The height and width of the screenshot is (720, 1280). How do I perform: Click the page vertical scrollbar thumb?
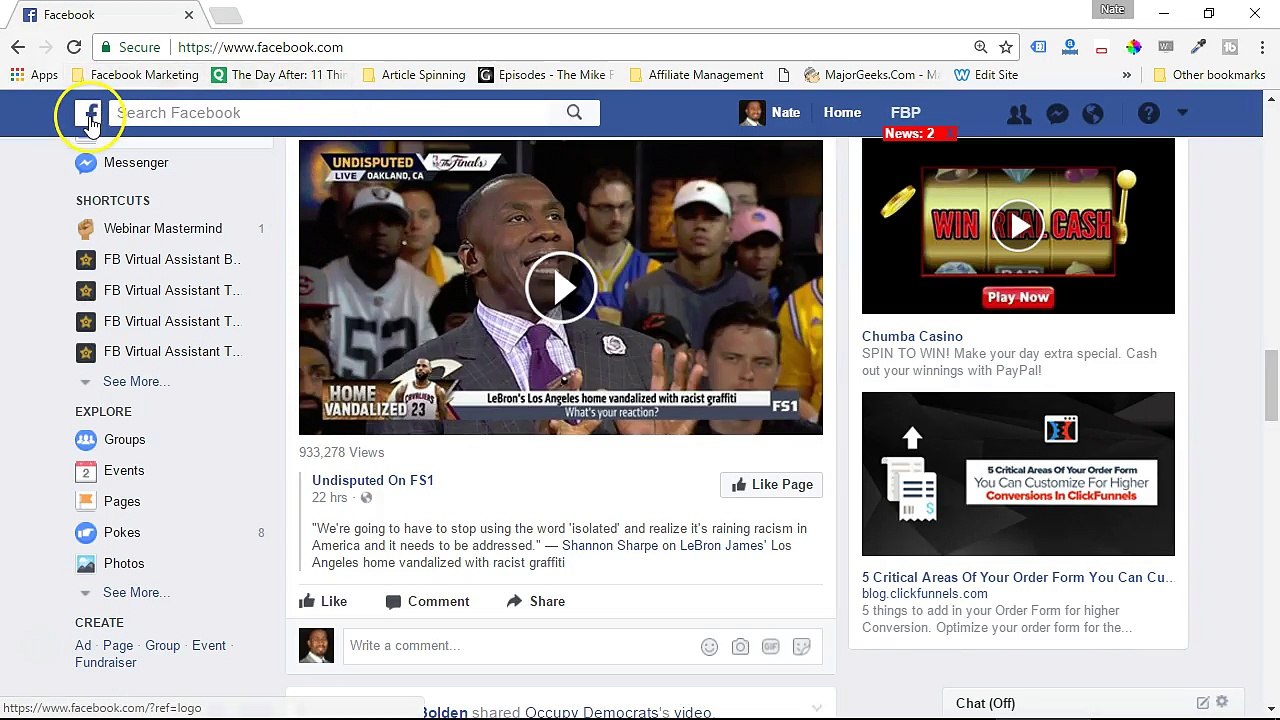tap(1271, 386)
